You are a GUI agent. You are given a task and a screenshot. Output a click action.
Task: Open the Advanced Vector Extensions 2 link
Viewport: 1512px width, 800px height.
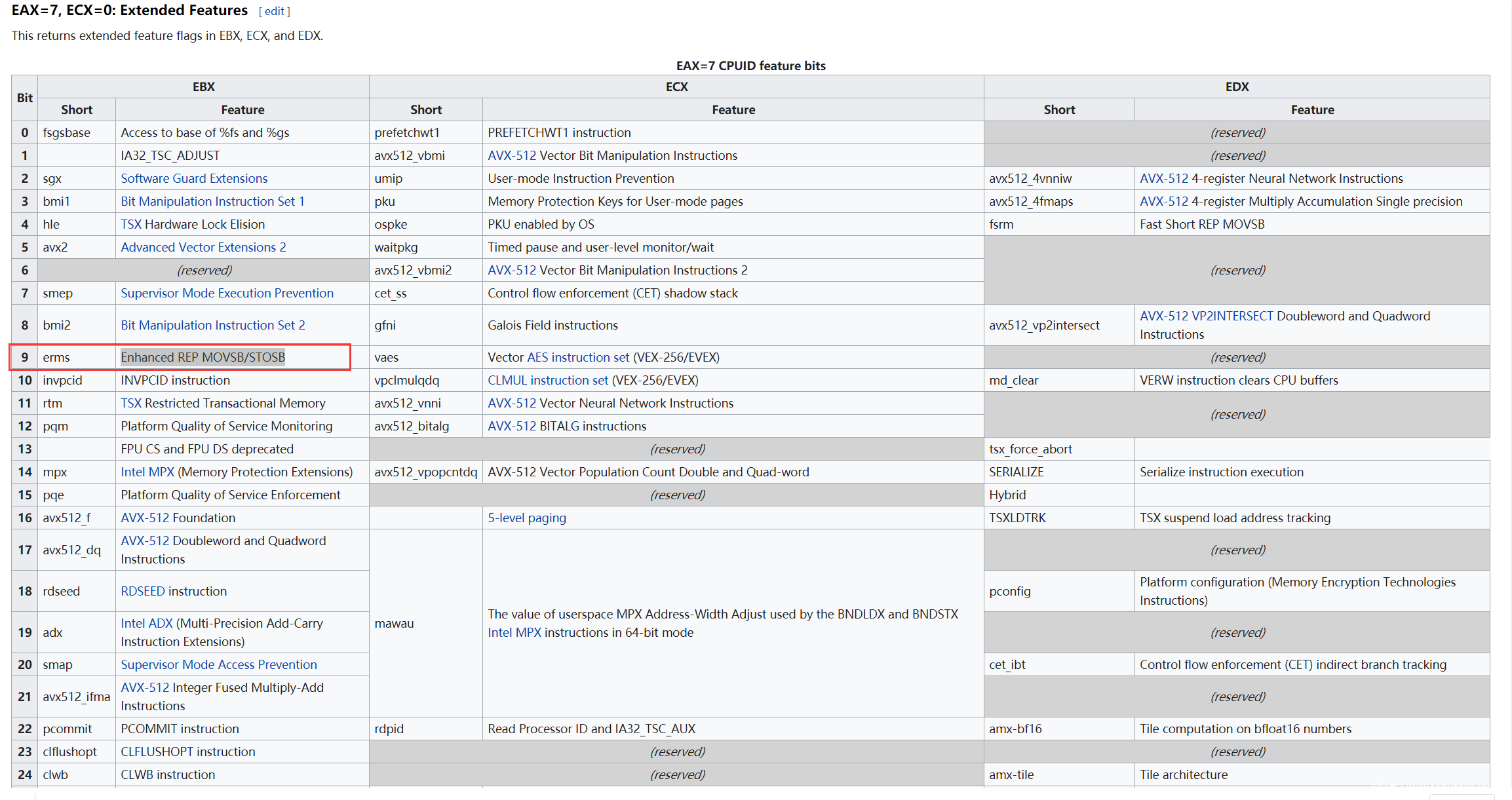coord(203,247)
